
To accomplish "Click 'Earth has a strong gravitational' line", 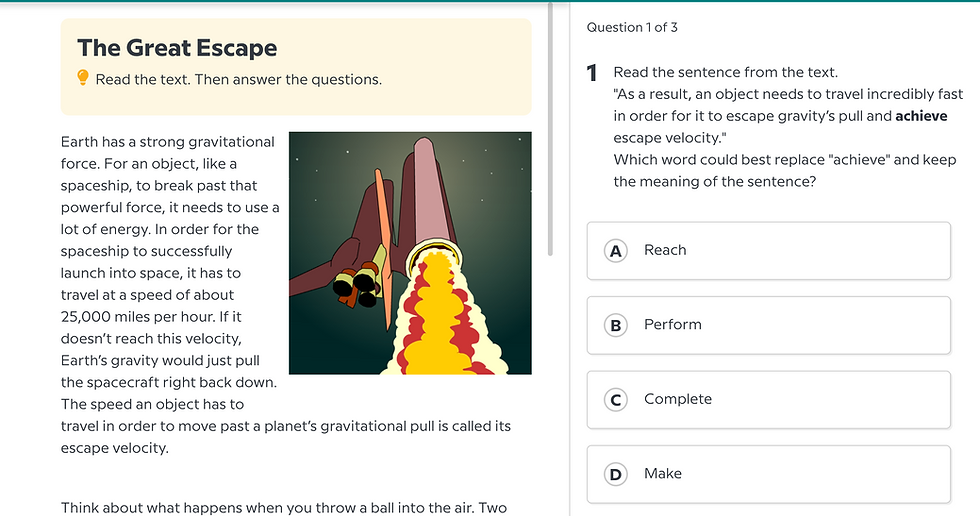I will pos(168,142).
